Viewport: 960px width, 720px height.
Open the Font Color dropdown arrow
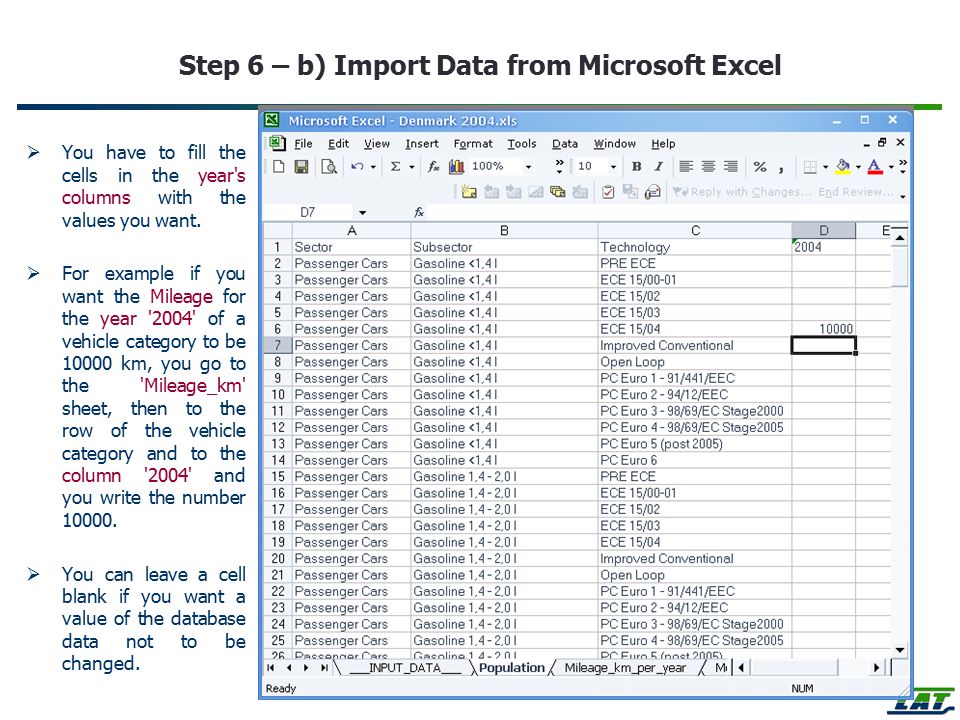click(891, 167)
